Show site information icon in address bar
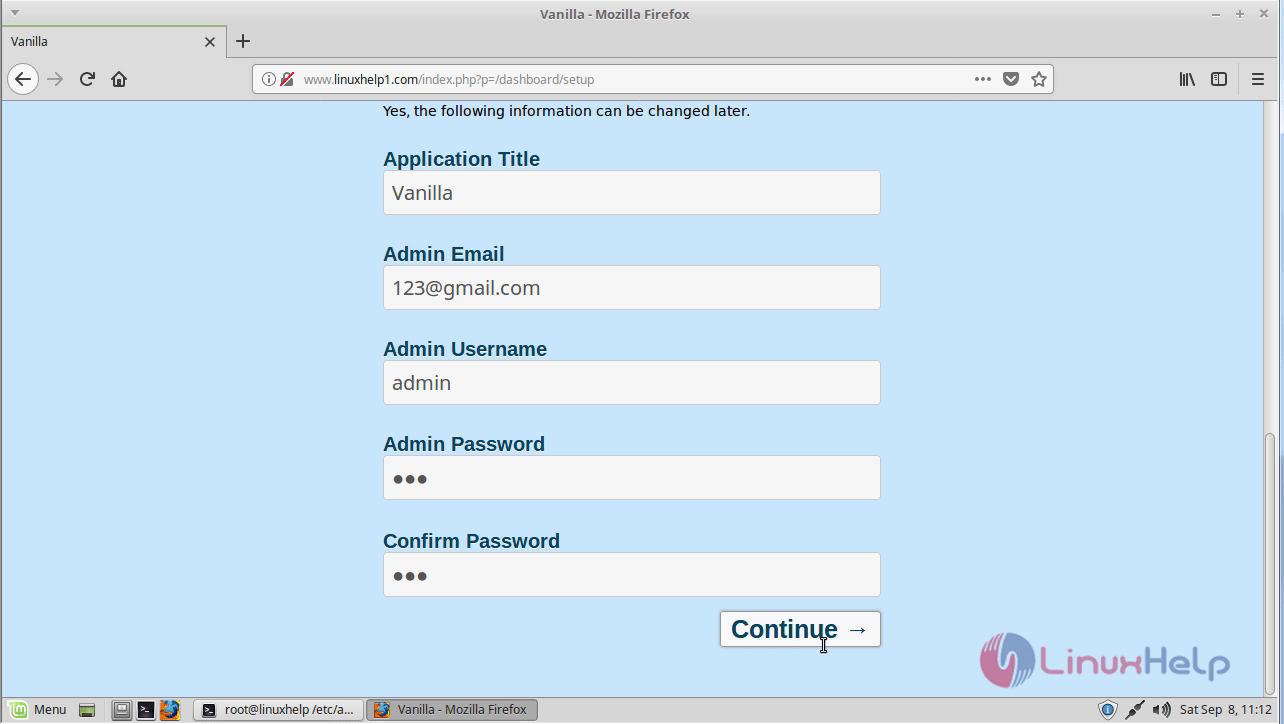 coord(269,79)
